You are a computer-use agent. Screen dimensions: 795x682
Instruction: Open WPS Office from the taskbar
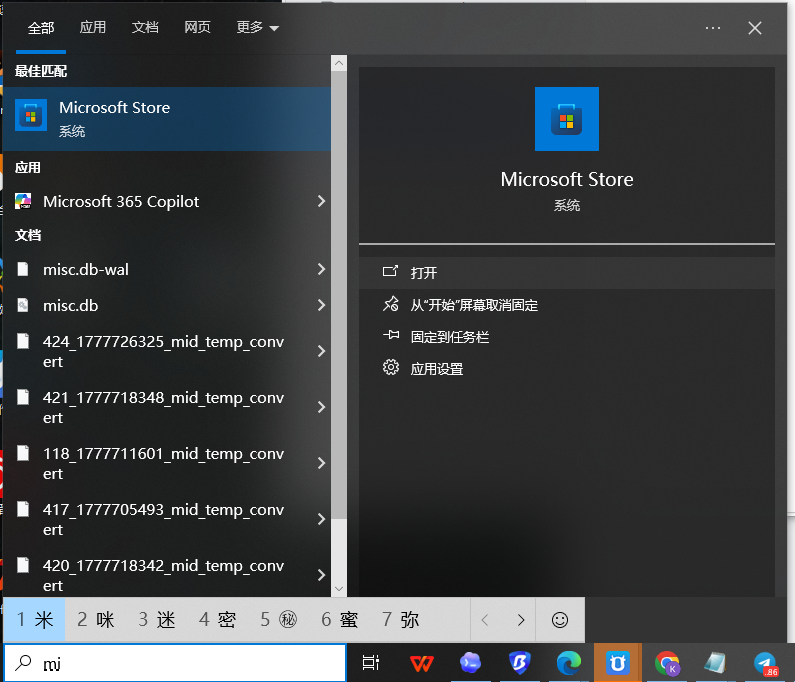point(422,663)
